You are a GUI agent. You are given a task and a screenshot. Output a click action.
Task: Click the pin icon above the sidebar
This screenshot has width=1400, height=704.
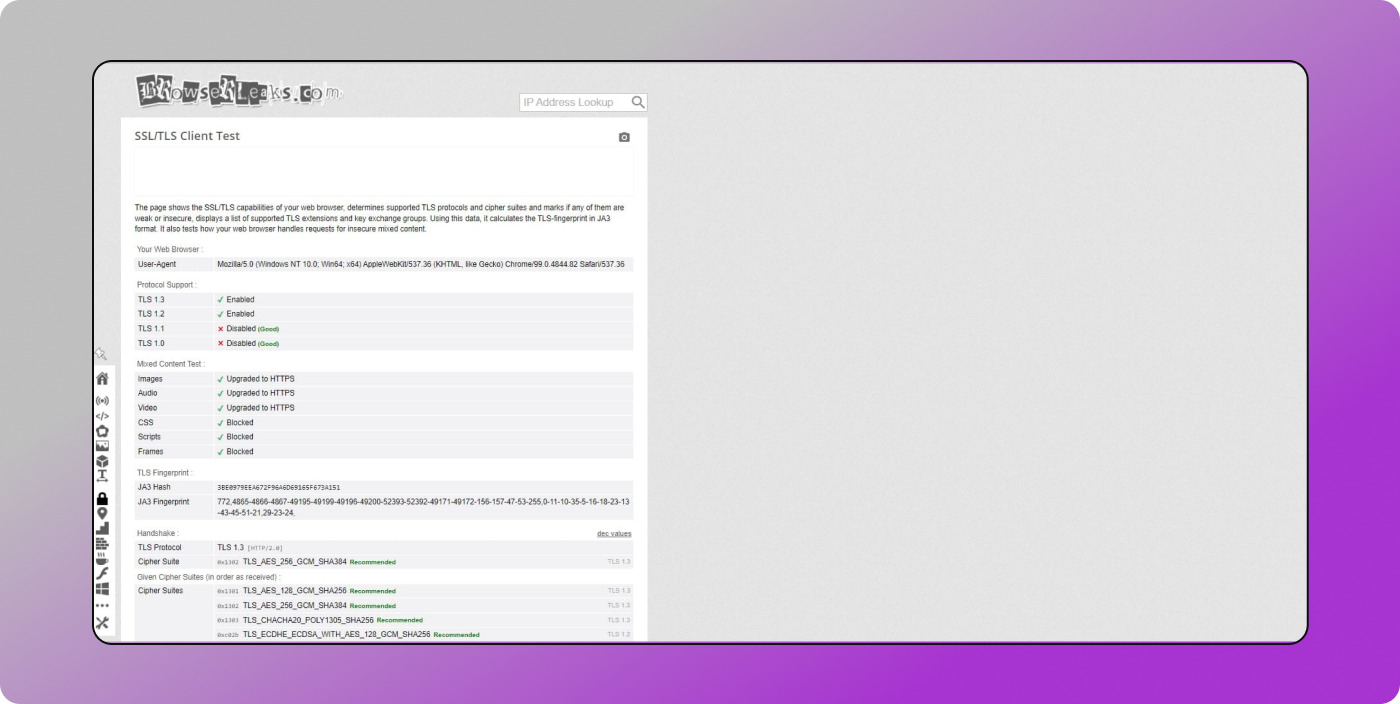pos(101,354)
